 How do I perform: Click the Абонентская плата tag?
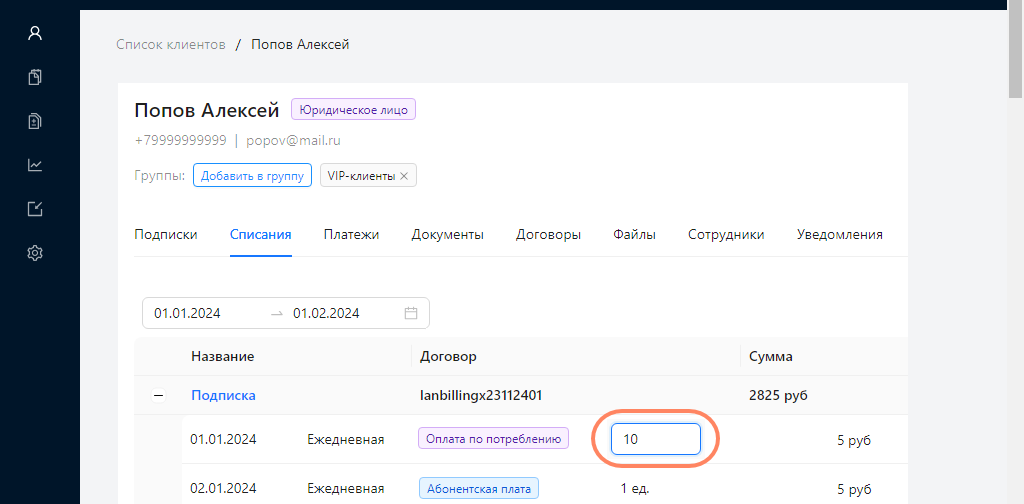click(x=479, y=488)
